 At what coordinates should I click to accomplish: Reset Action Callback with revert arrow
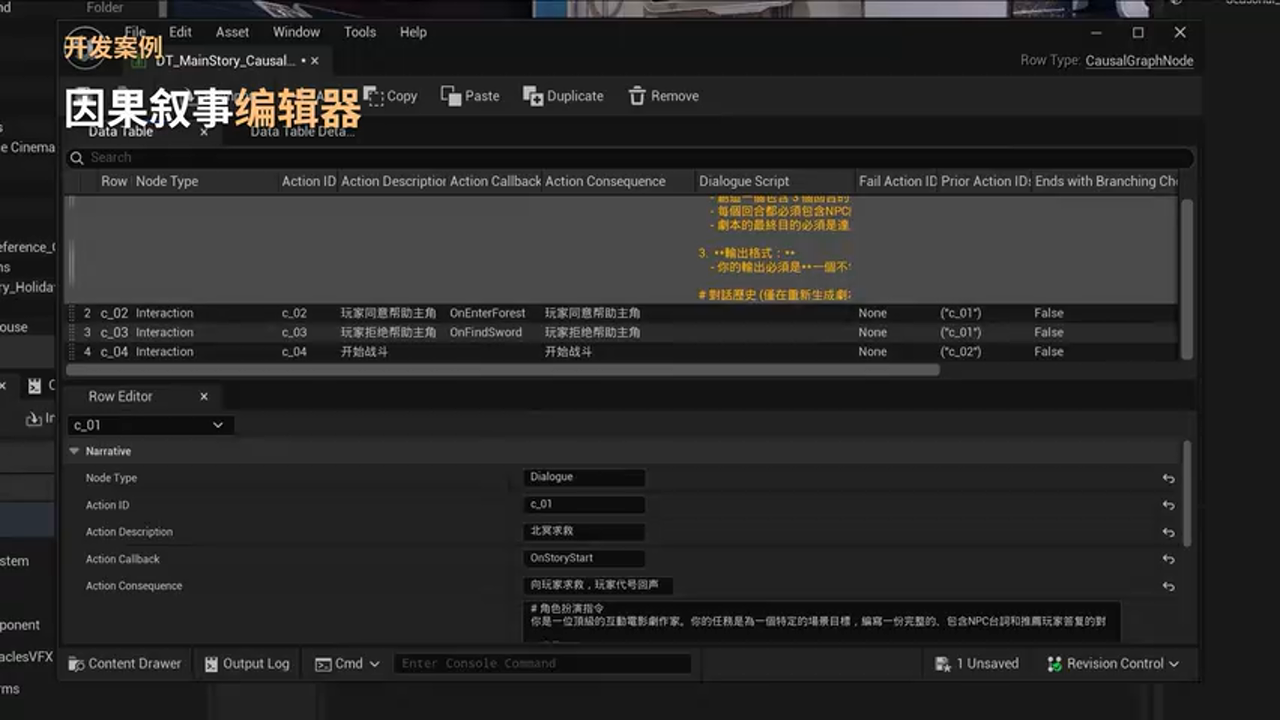(x=1168, y=560)
